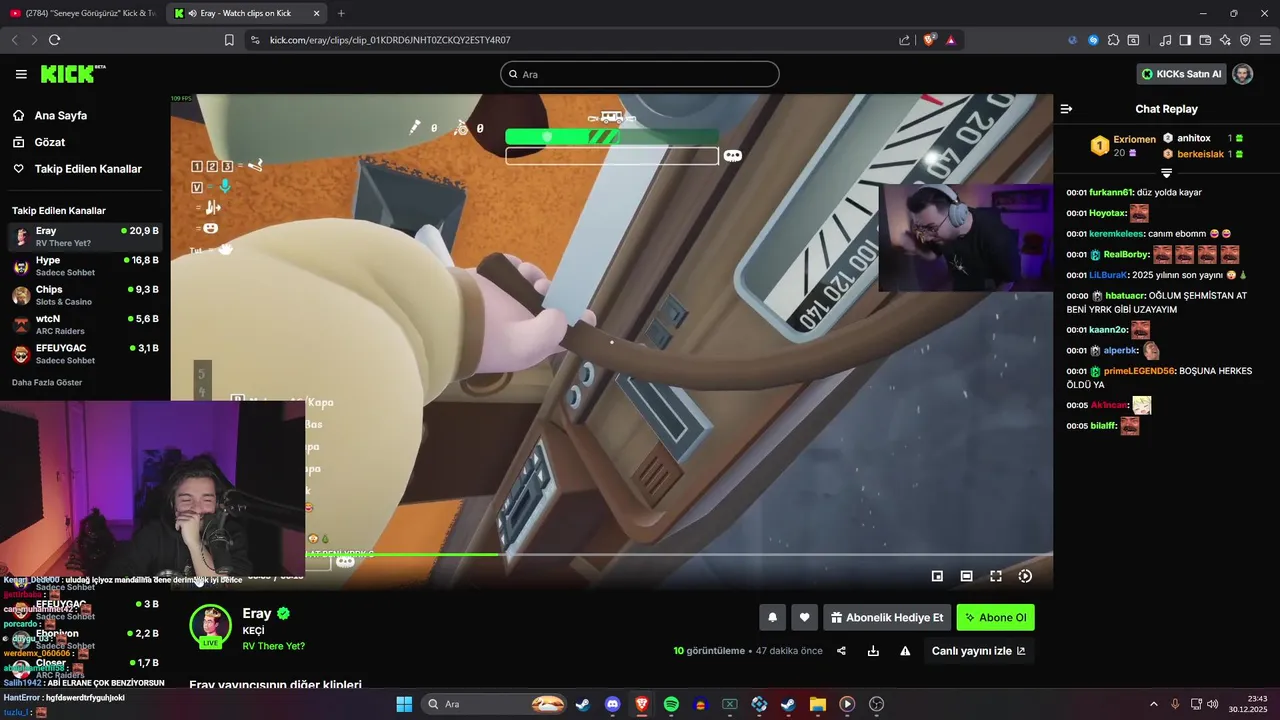The image size is (1280, 720).
Task: Click the green Abone Ol button
Action: pos(995,618)
